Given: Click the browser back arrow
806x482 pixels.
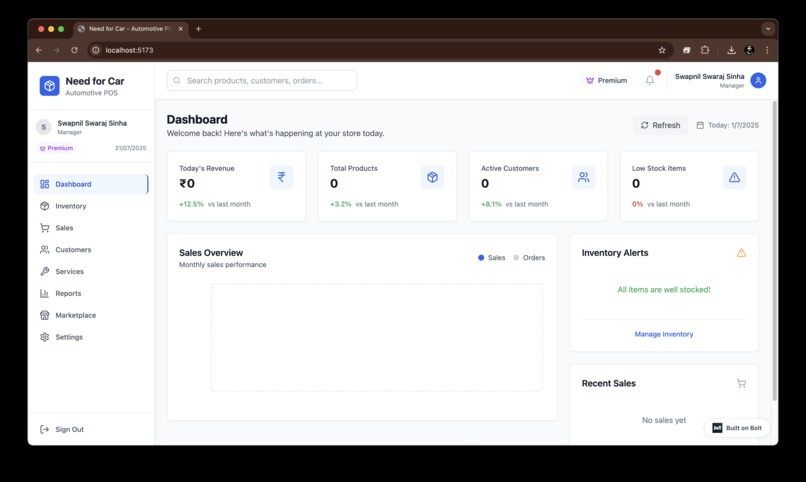Looking at the screenshot, I should (x=39, y=50).
